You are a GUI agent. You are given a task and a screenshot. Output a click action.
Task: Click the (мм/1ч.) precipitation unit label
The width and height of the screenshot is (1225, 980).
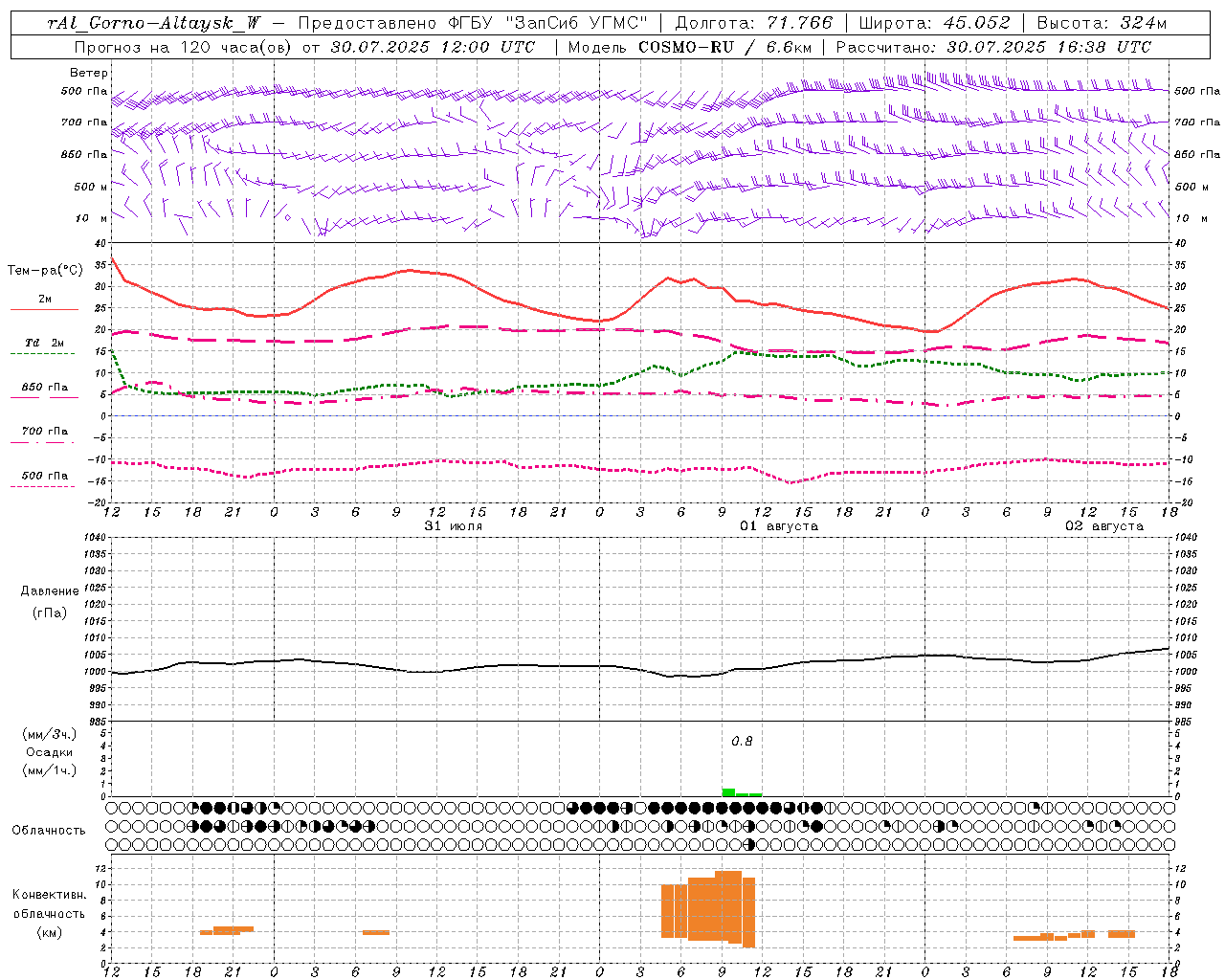click(50, 770)
